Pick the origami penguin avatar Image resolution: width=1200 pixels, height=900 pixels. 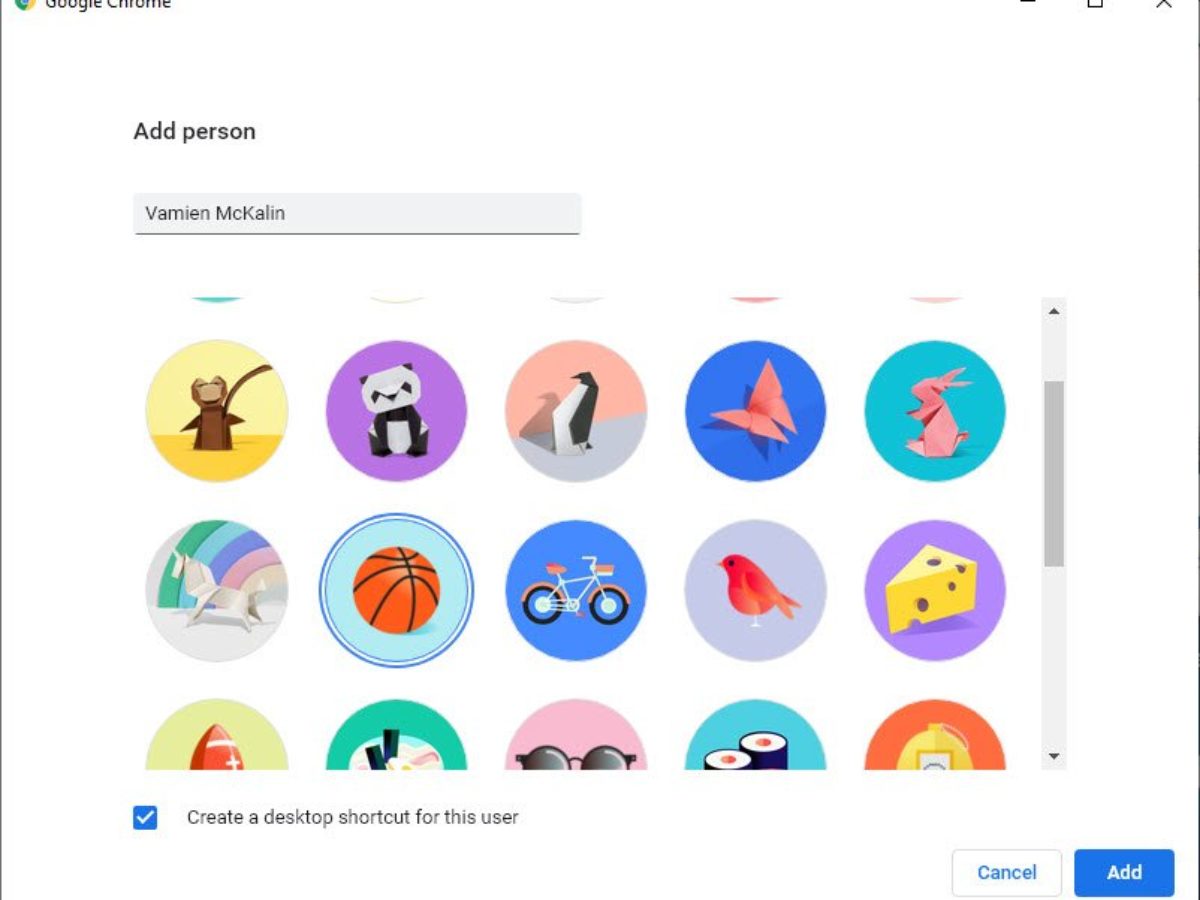pos(576,411)
